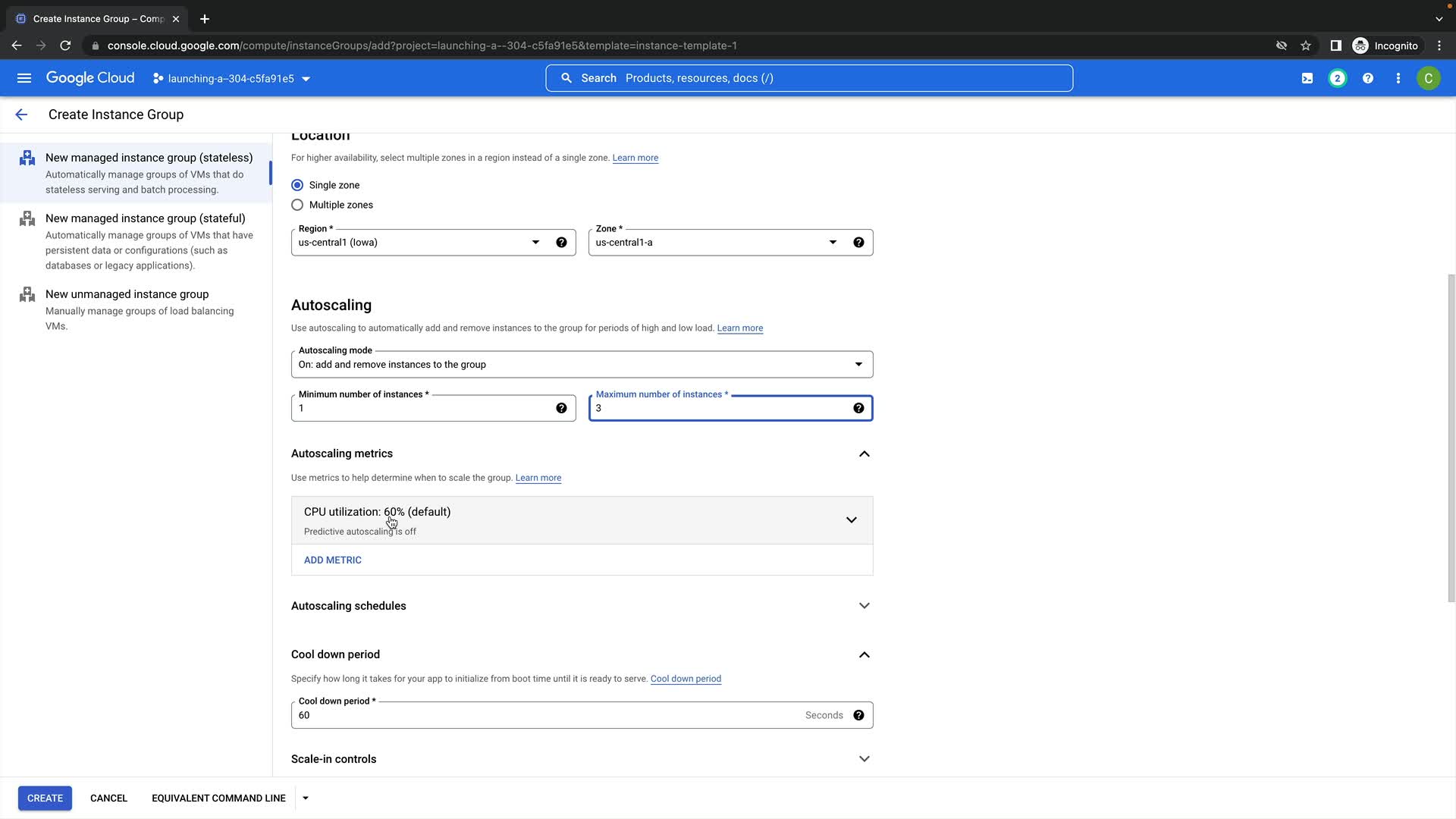This screenshot has width=1456, height=819.
Task: Expand the CPU utilization metric row
Action: (851, 520)
